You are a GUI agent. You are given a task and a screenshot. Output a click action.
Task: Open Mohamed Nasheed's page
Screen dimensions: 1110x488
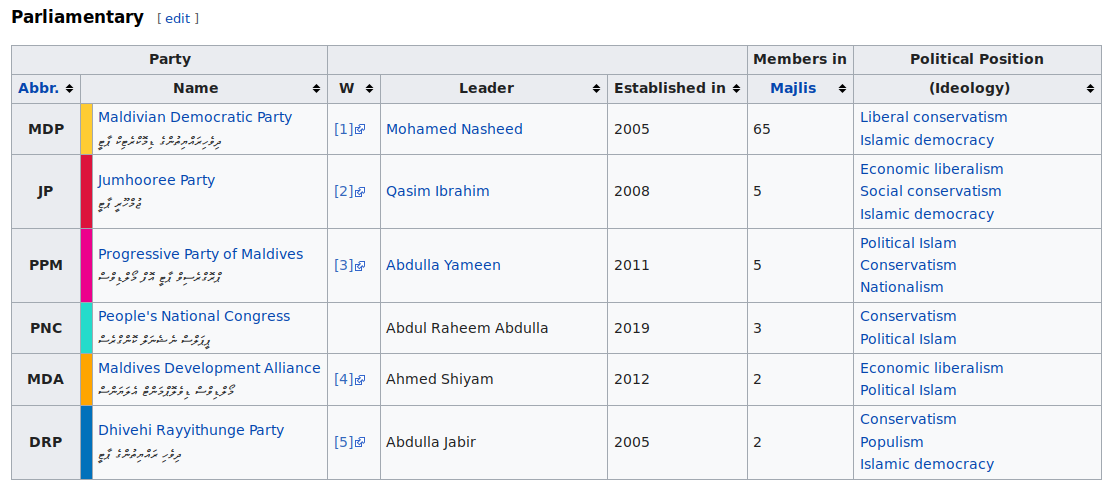point(454,129)
